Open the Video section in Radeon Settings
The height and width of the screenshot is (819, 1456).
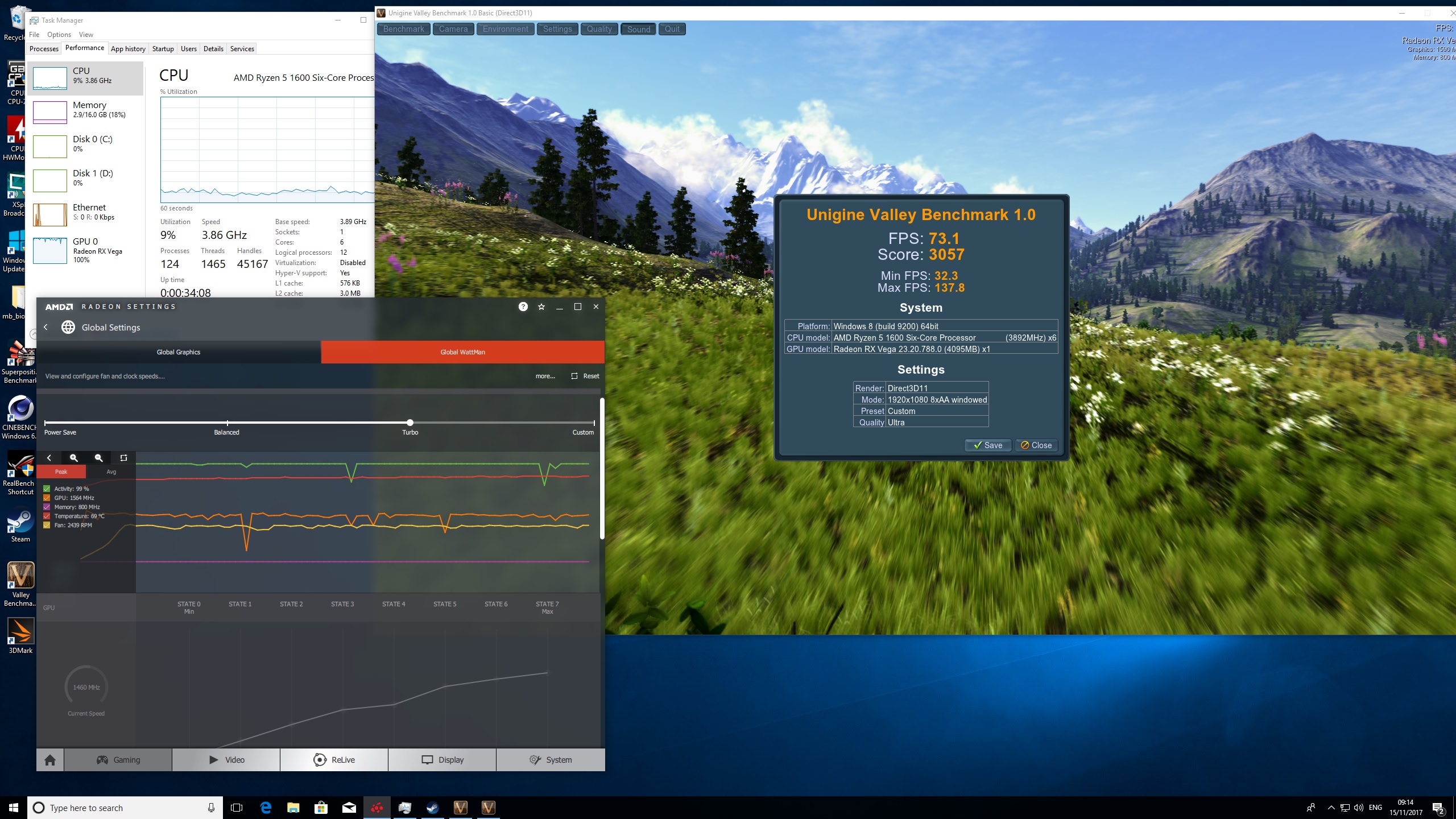point(226,760)
